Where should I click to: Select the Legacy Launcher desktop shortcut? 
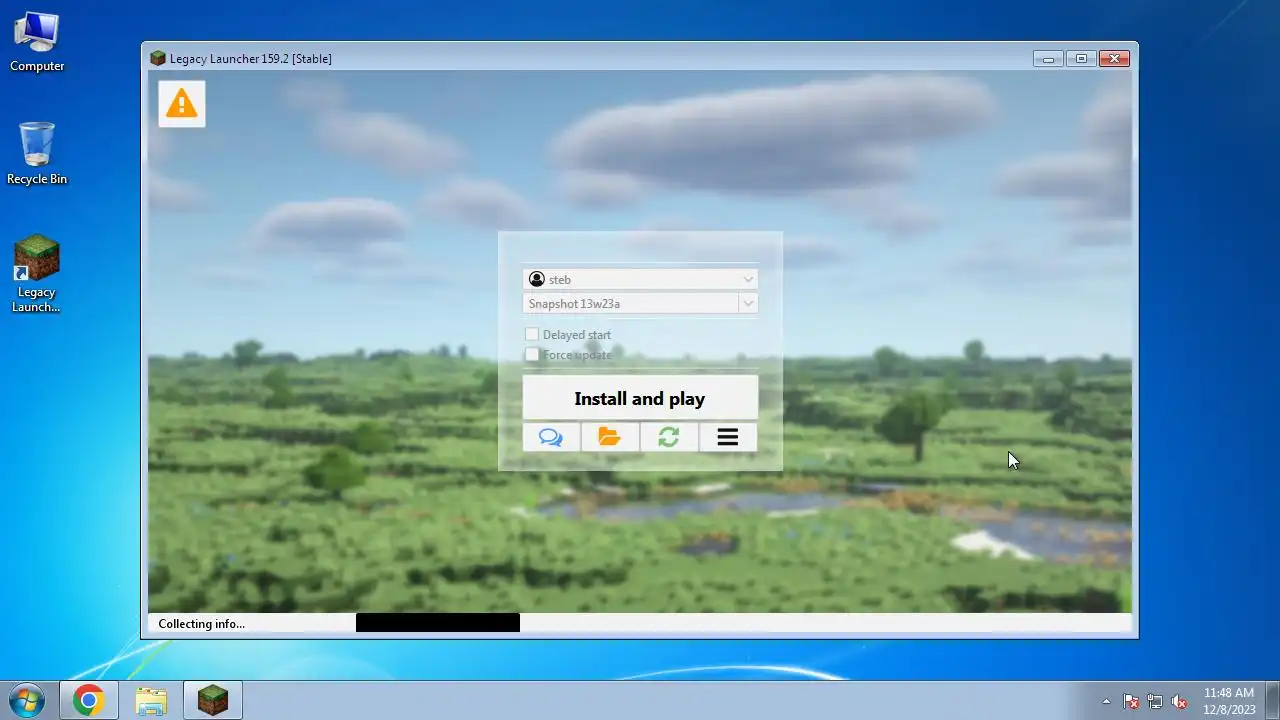tap(37, 273)
